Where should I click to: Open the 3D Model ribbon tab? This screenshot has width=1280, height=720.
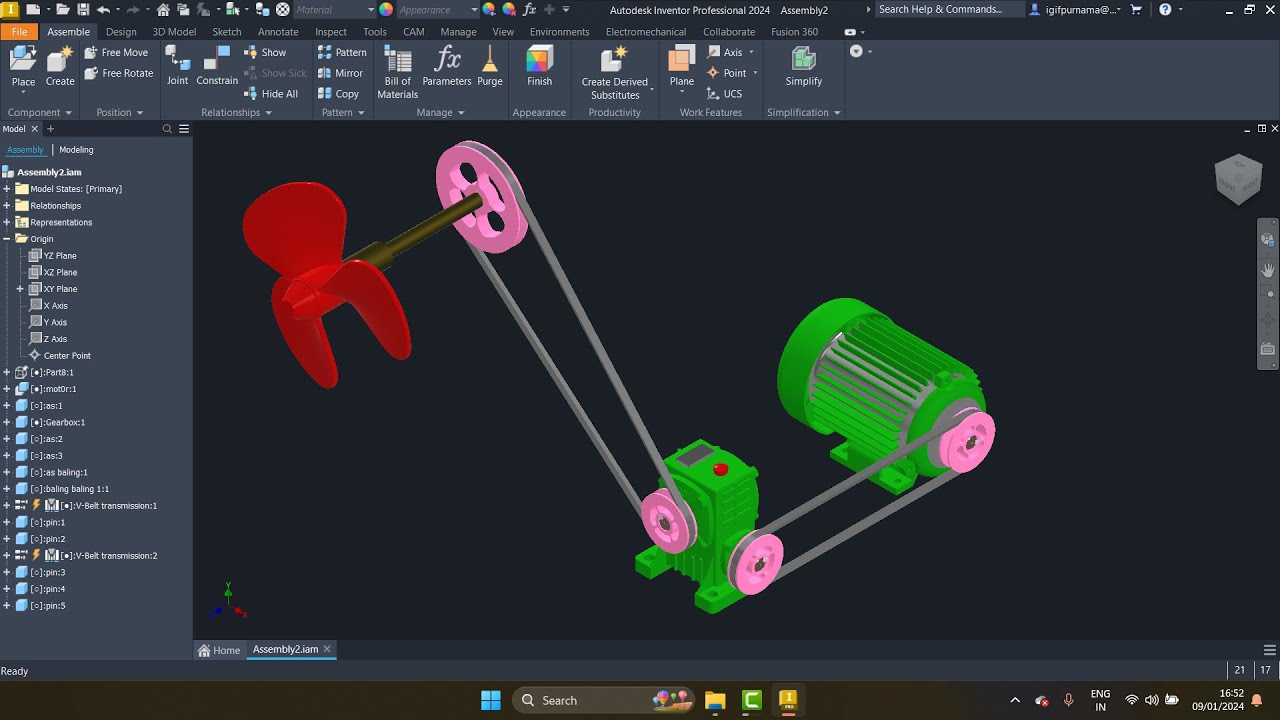point(174,31)
